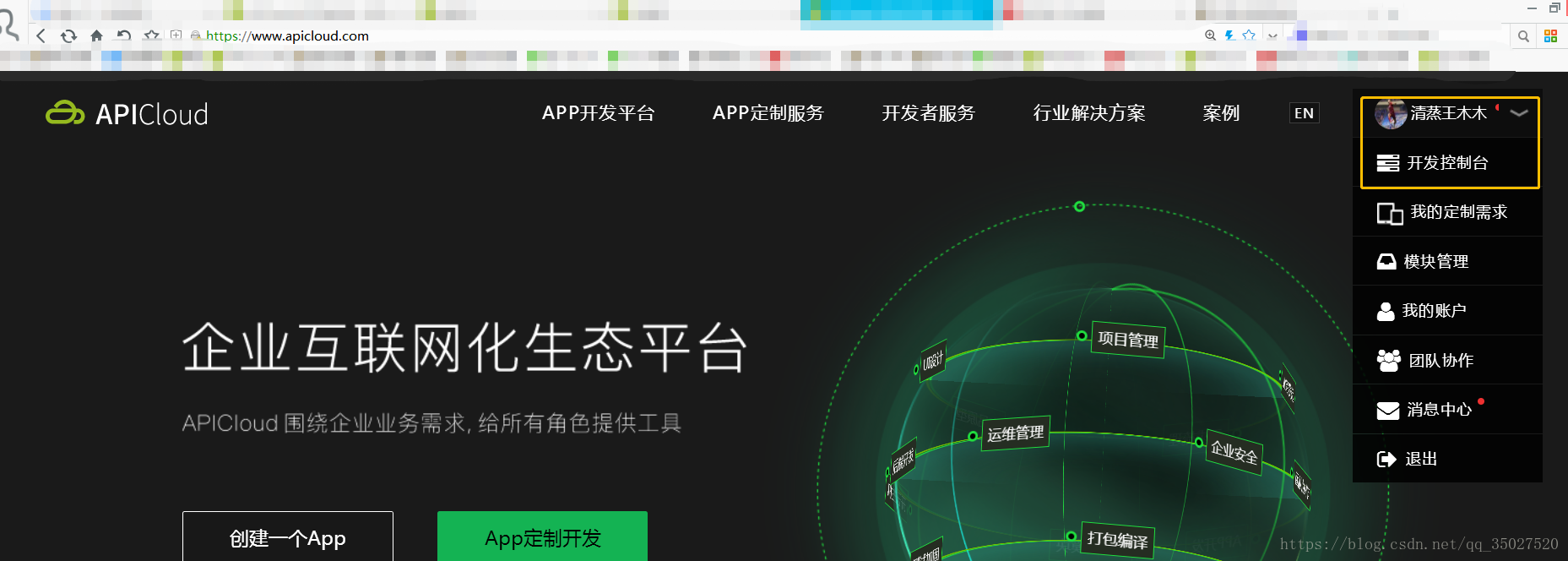Open the browser home page icon
This screenshot has height=561, width=1568.
click(x=96, y=35)
